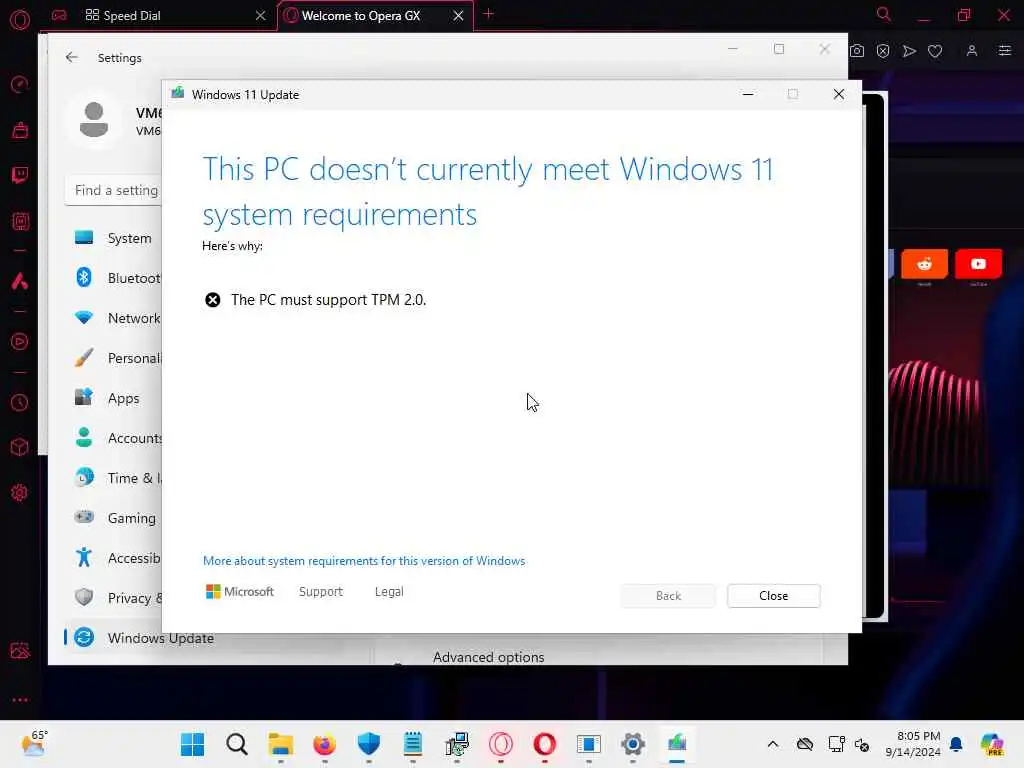Screen dimensions: 1024x768
Task: Click the Close button in Windows 11 Update
Action: tap(774, 596)
